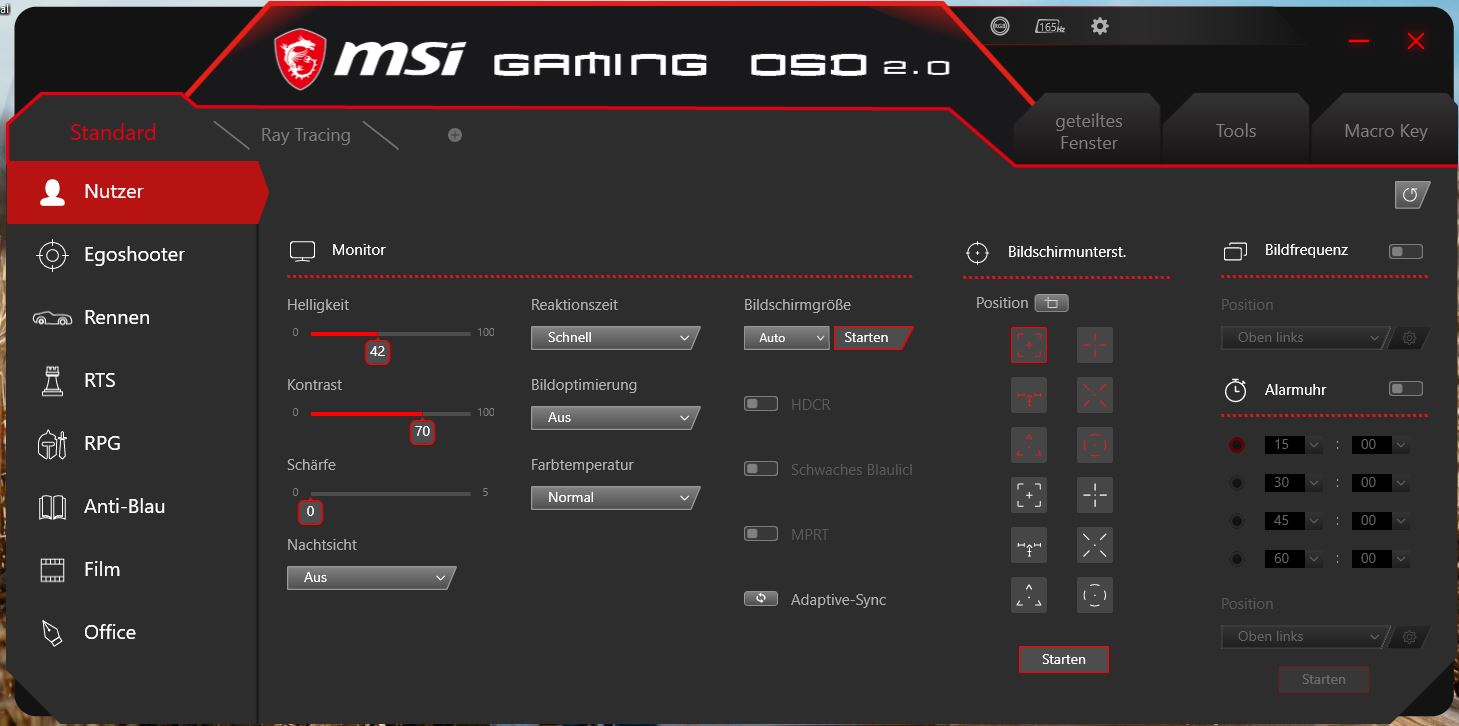Pick the white circle crosshair

[1095, 595]
